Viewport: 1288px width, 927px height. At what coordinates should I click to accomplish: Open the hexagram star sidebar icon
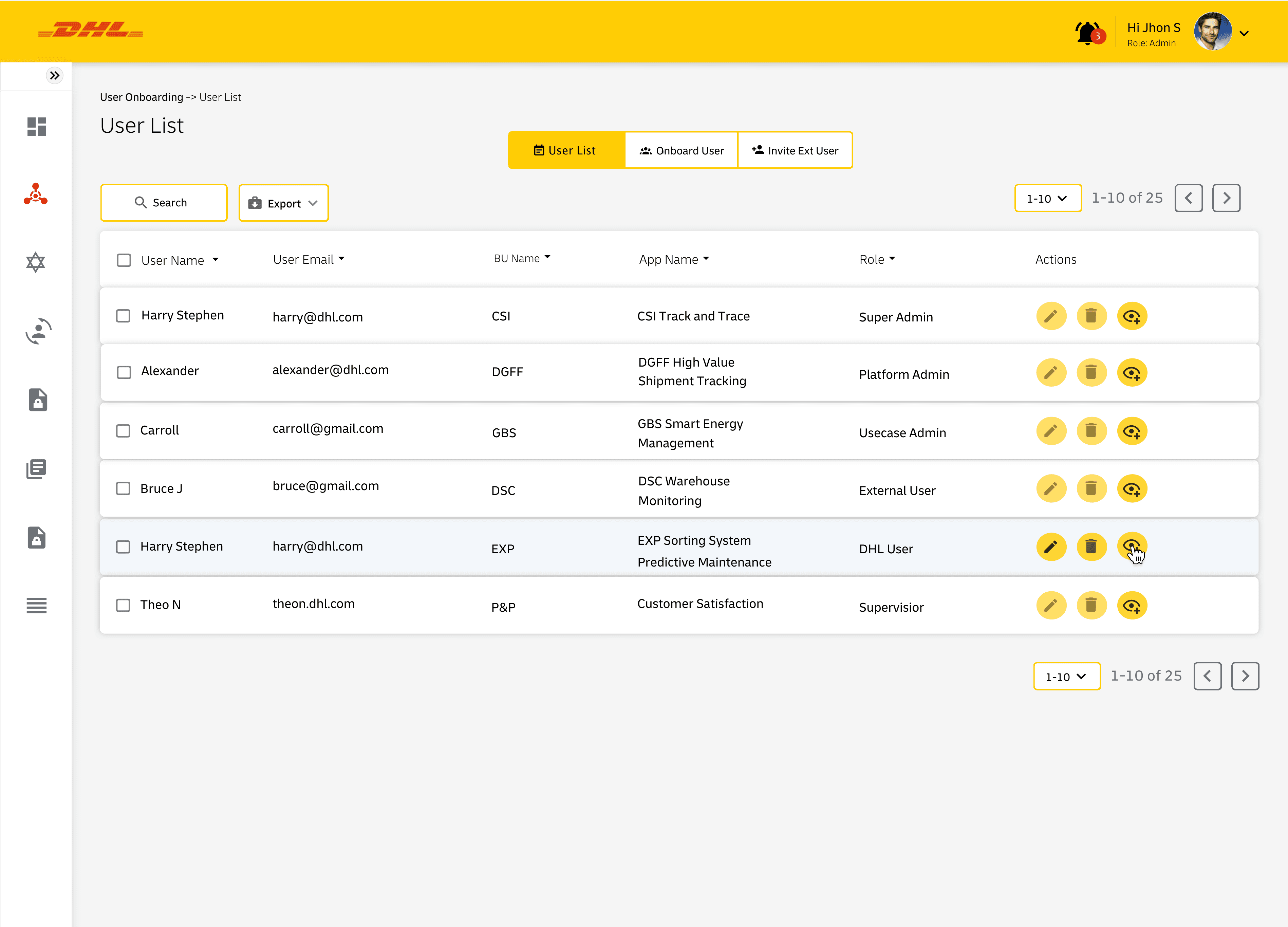(36, 262)
